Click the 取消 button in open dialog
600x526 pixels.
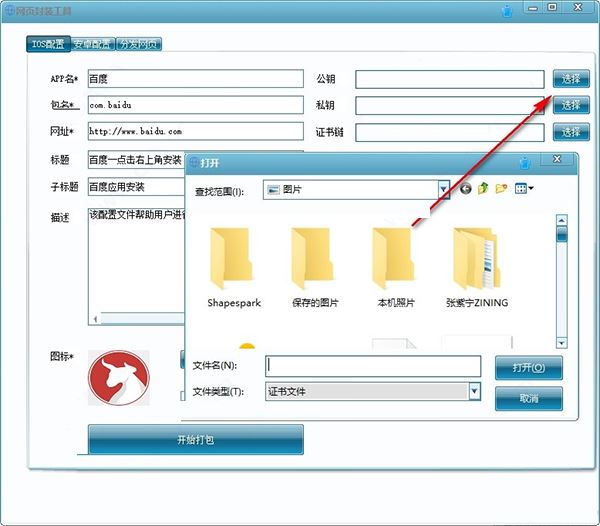[529, 398]
